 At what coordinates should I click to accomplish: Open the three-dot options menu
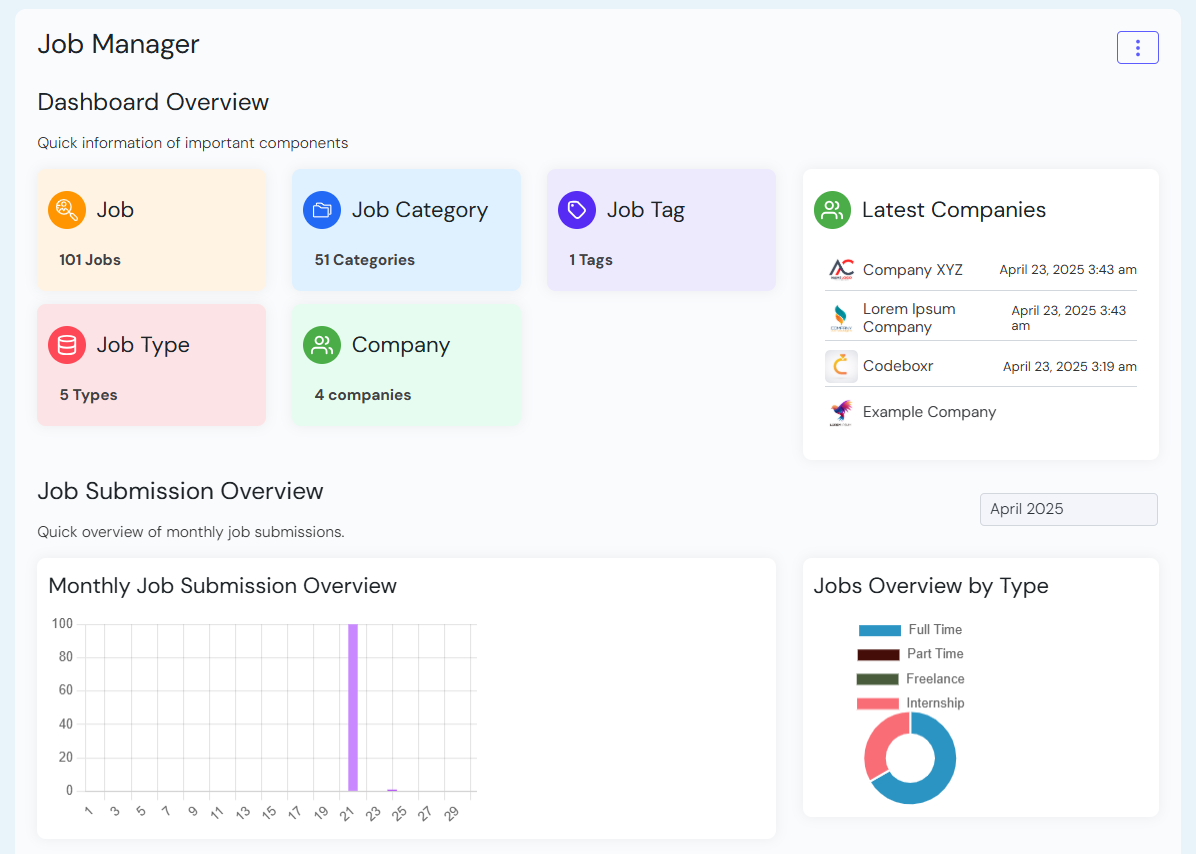pos(1137,48)
